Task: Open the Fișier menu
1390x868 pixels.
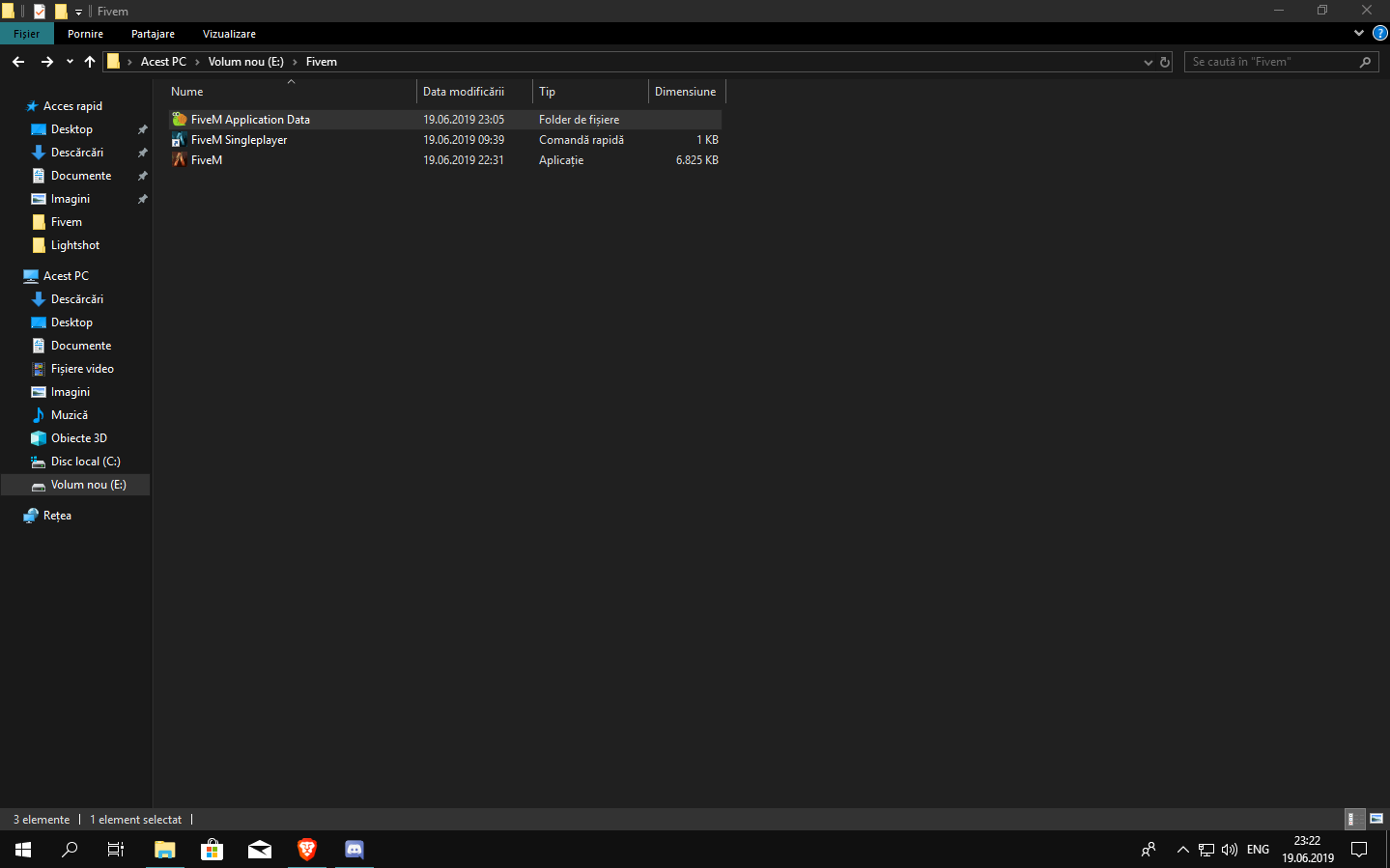Action: coord(26,34)
